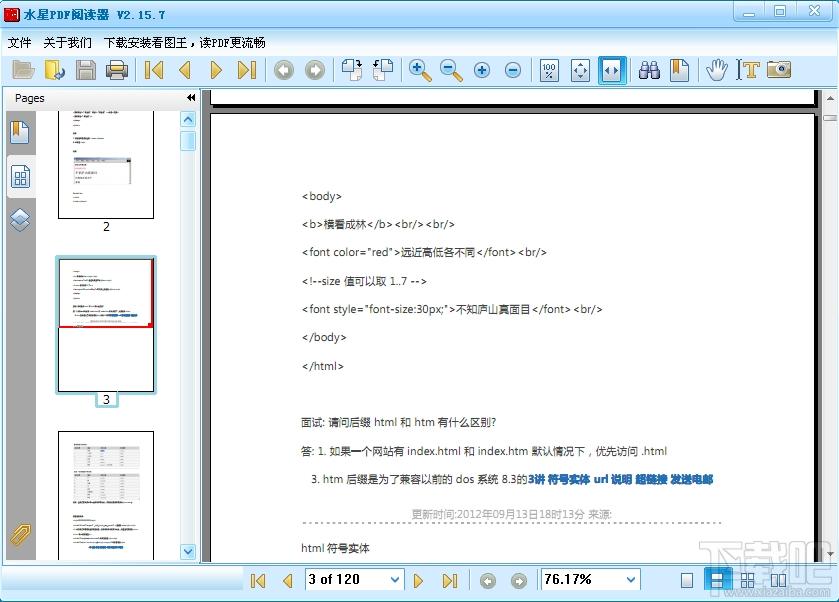Click the '3讲 符号实体 url 说明 超链接 发送电邮' link

click(621, 479)
